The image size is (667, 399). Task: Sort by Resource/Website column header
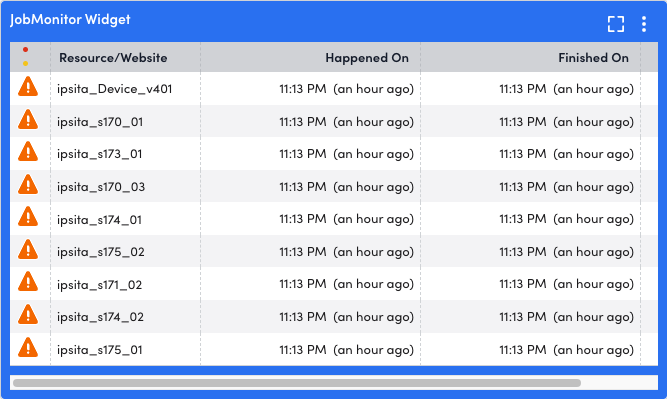(x=113, y=57)
